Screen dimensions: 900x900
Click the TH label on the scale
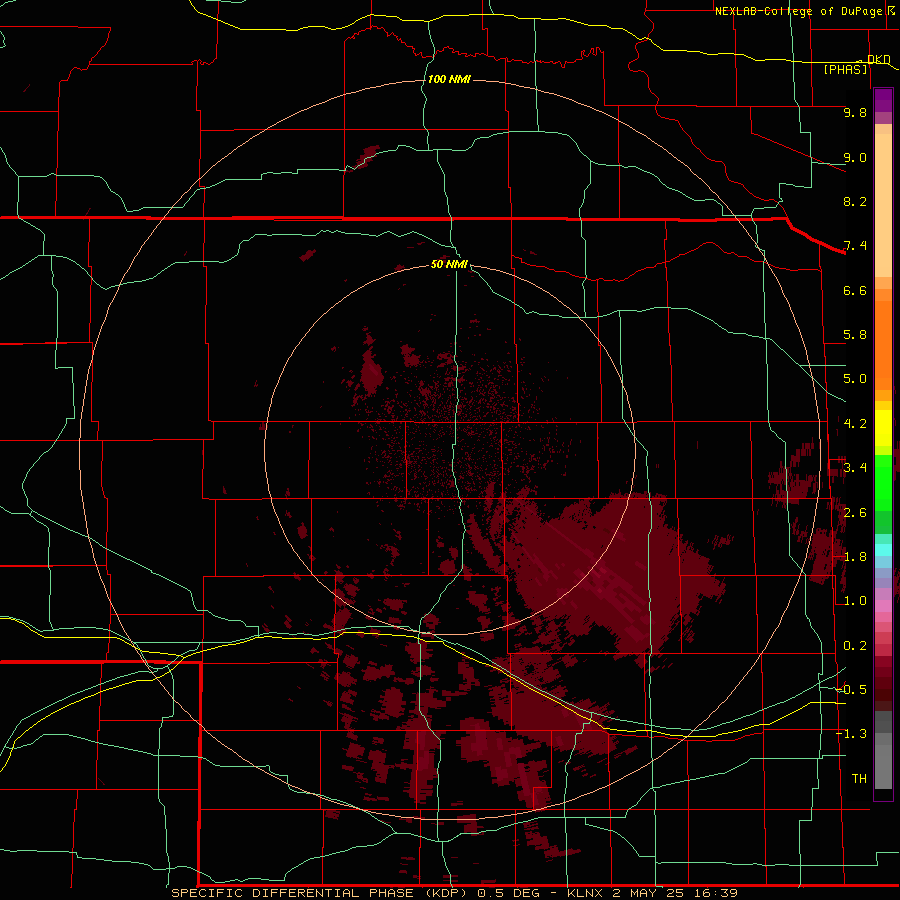[859, 778]
